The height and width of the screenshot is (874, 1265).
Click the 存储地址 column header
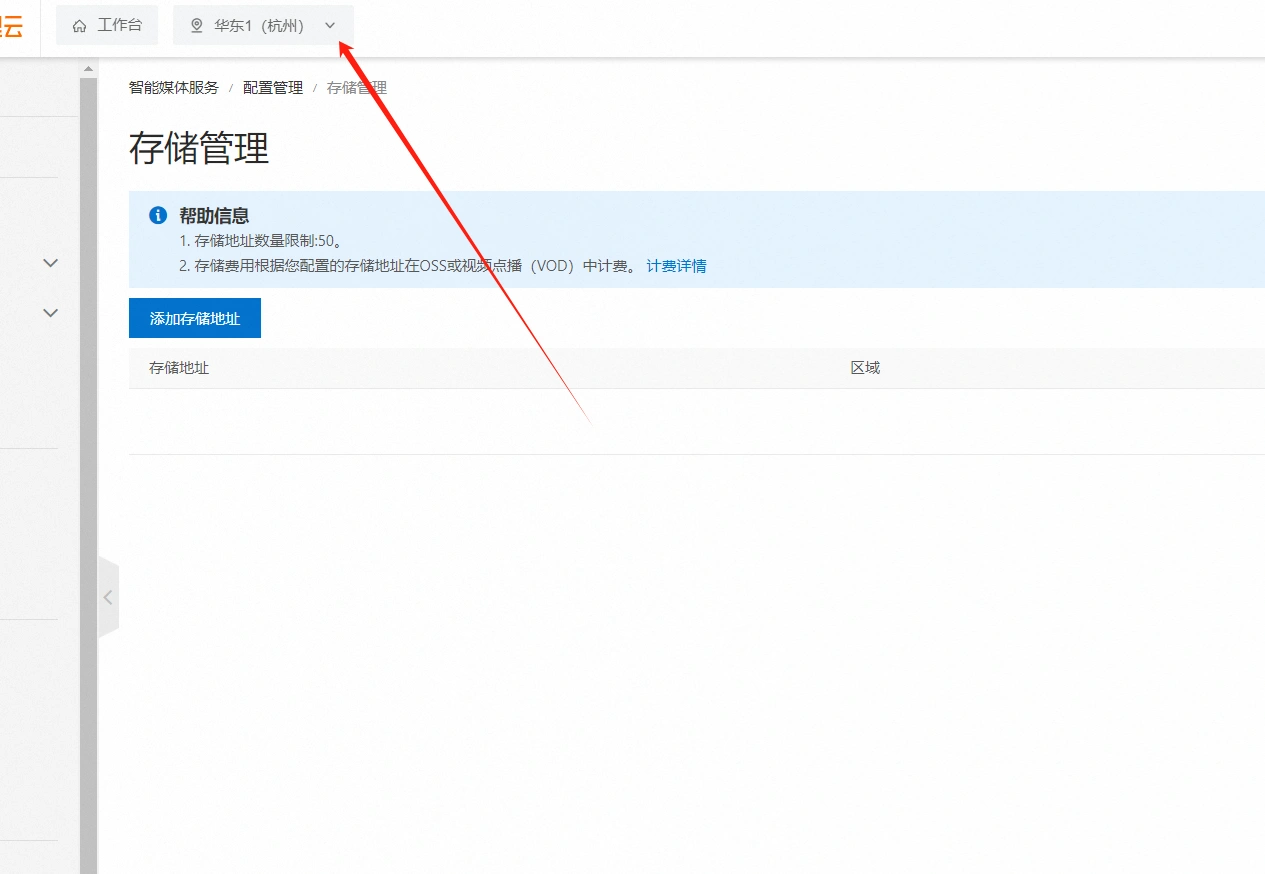click(179, 368)
